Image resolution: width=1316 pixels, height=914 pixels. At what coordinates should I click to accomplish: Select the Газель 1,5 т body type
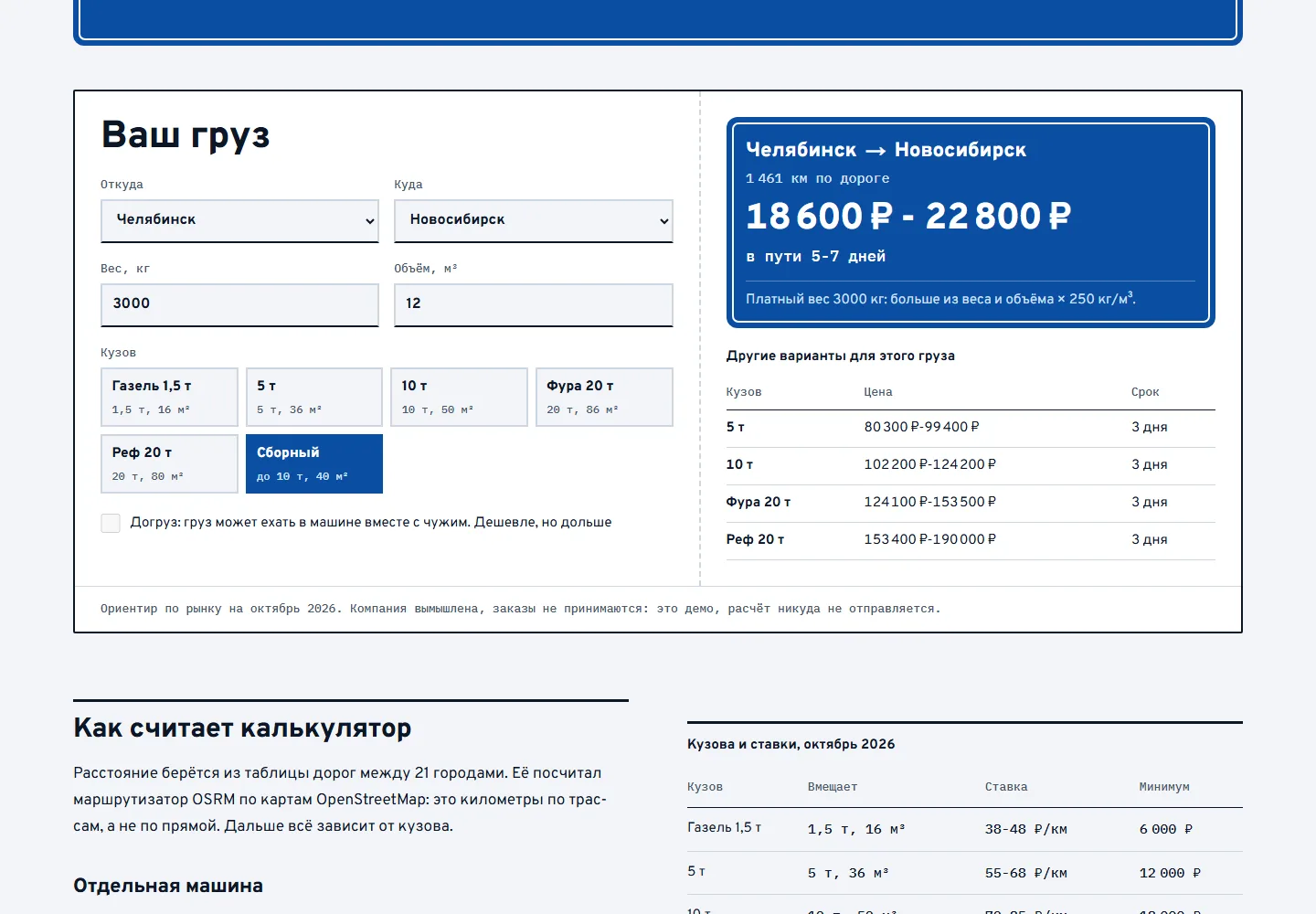point(169,397)
